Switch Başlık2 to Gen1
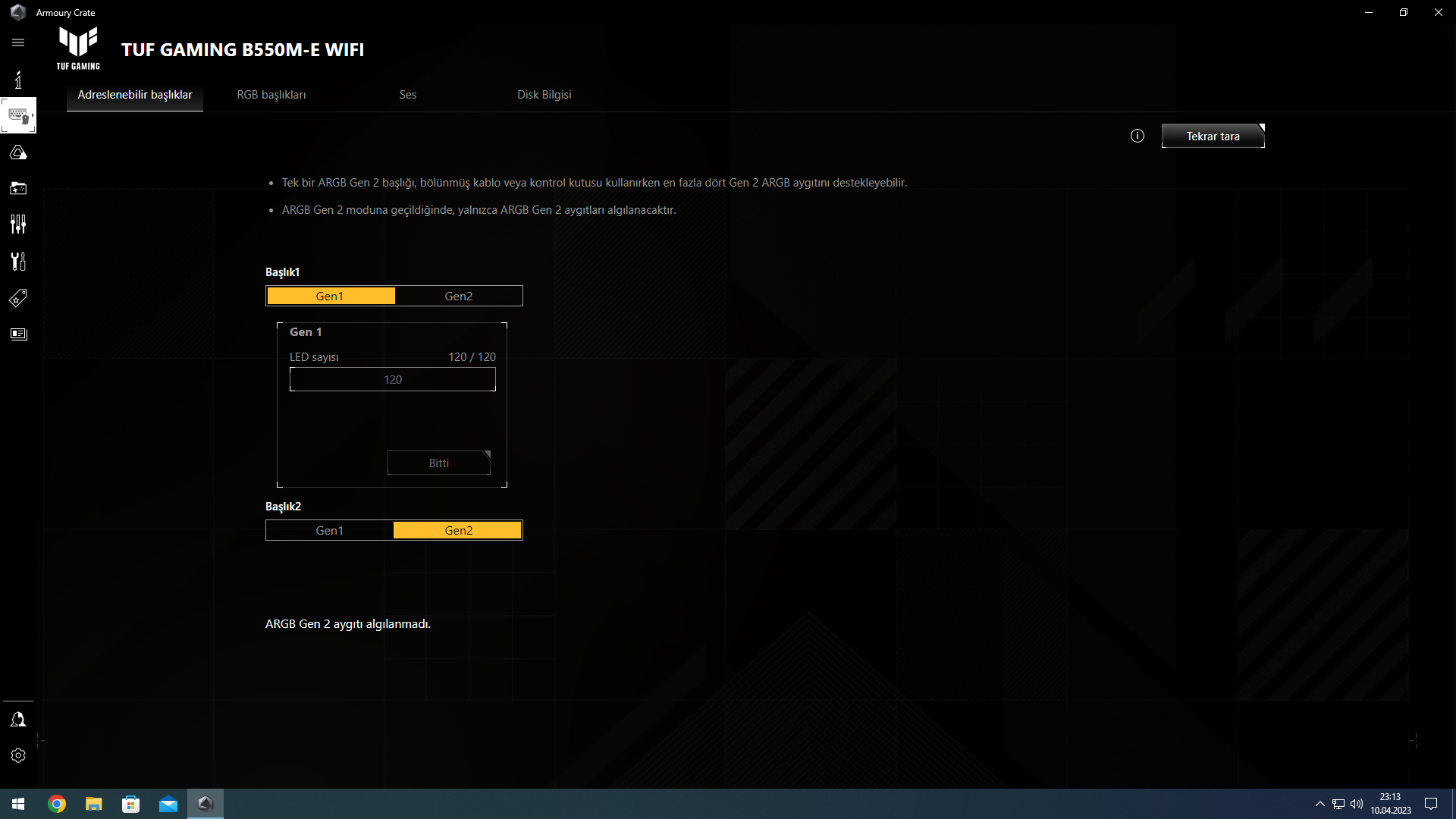 pyautogui.click(x=330, y=530)
